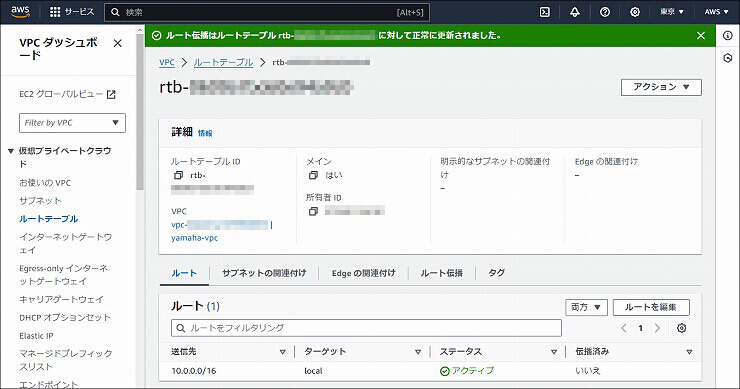The width and height of the screenshot is (740, 389).
Task: Open the AWS account dropdown
Action: coord(716,12)
